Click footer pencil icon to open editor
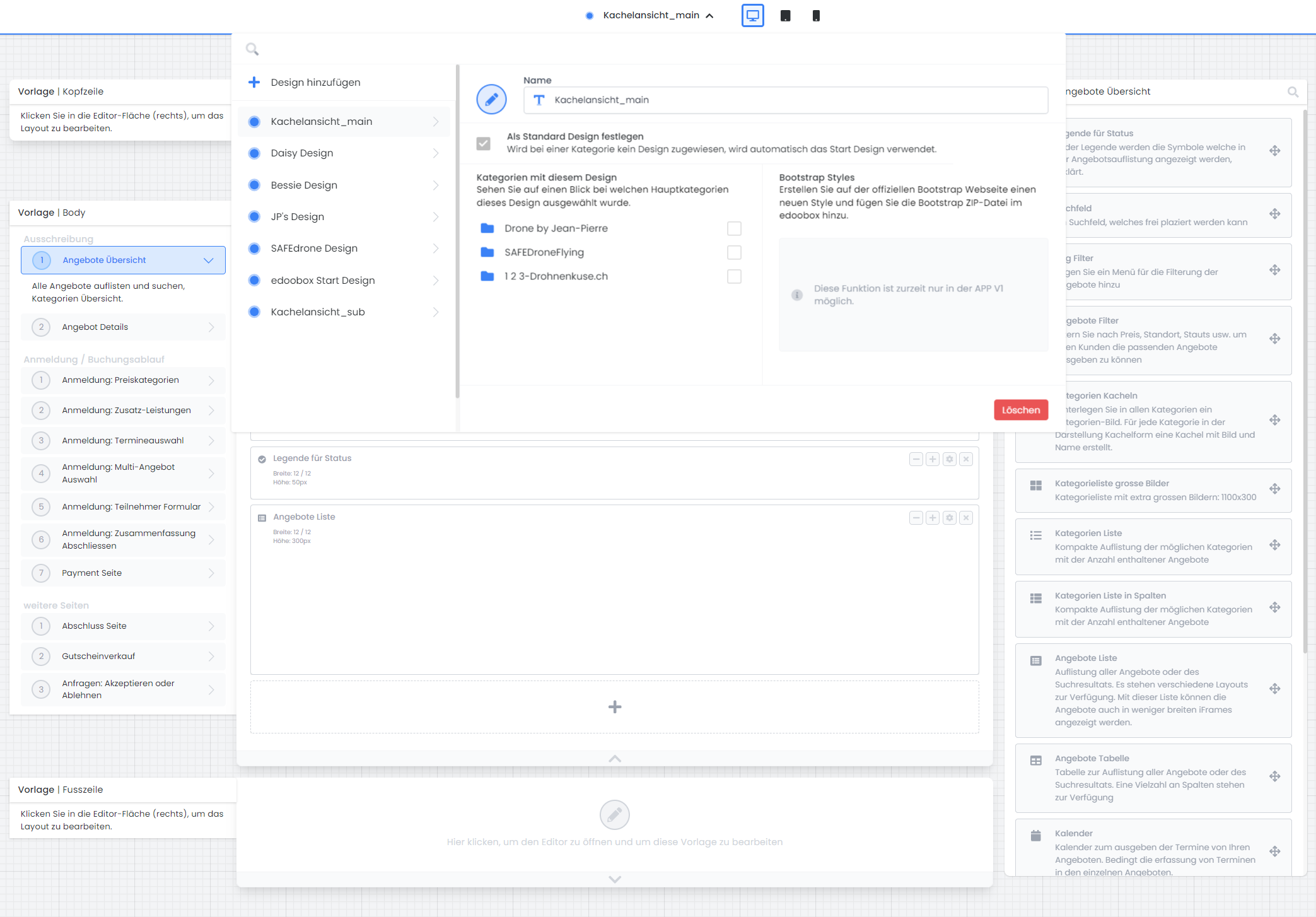Image resolution: width=1316 pixels, height=917 pixels. click(614, 815)
